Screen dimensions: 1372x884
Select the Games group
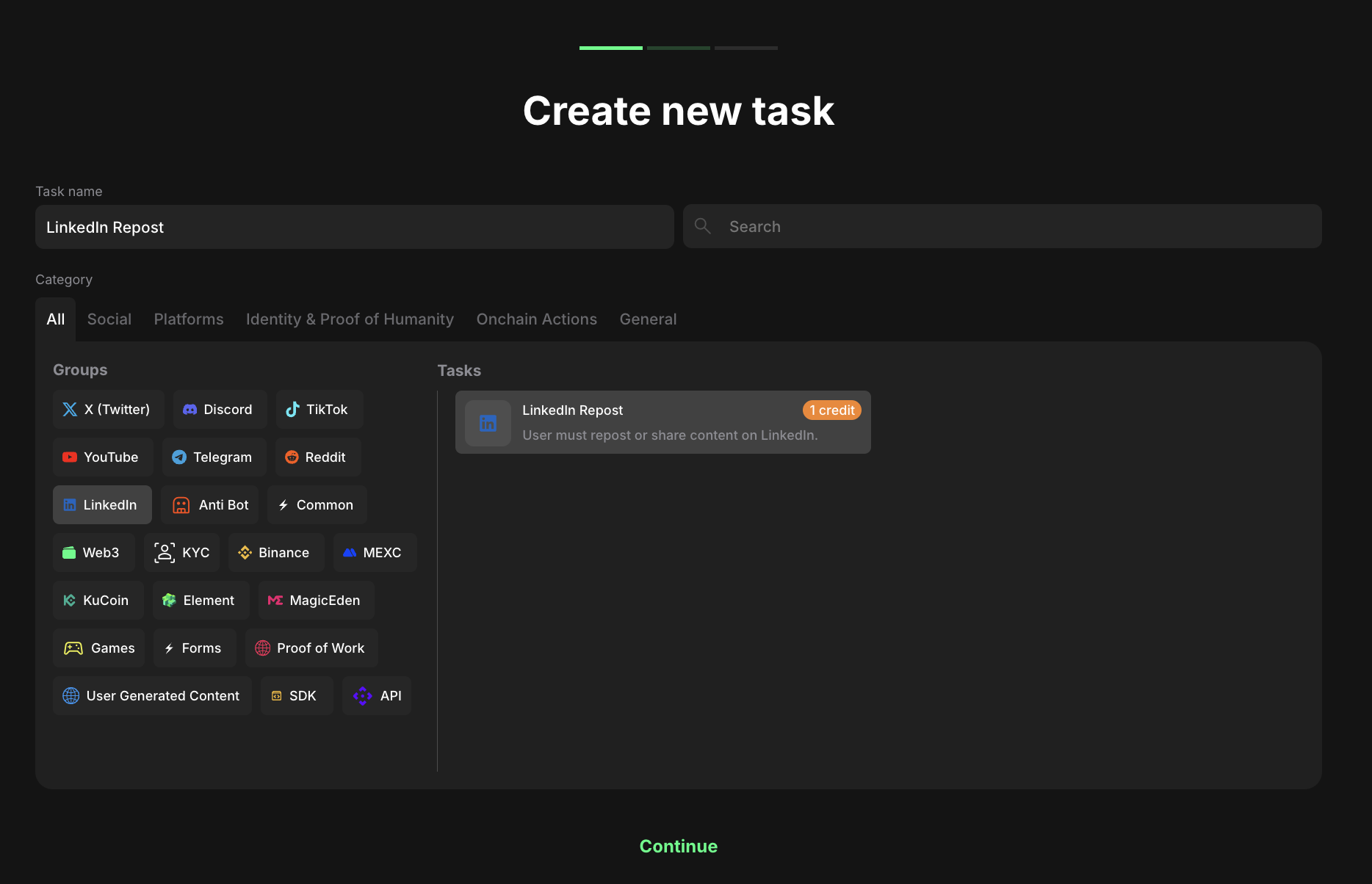click(x=98, y=648)
